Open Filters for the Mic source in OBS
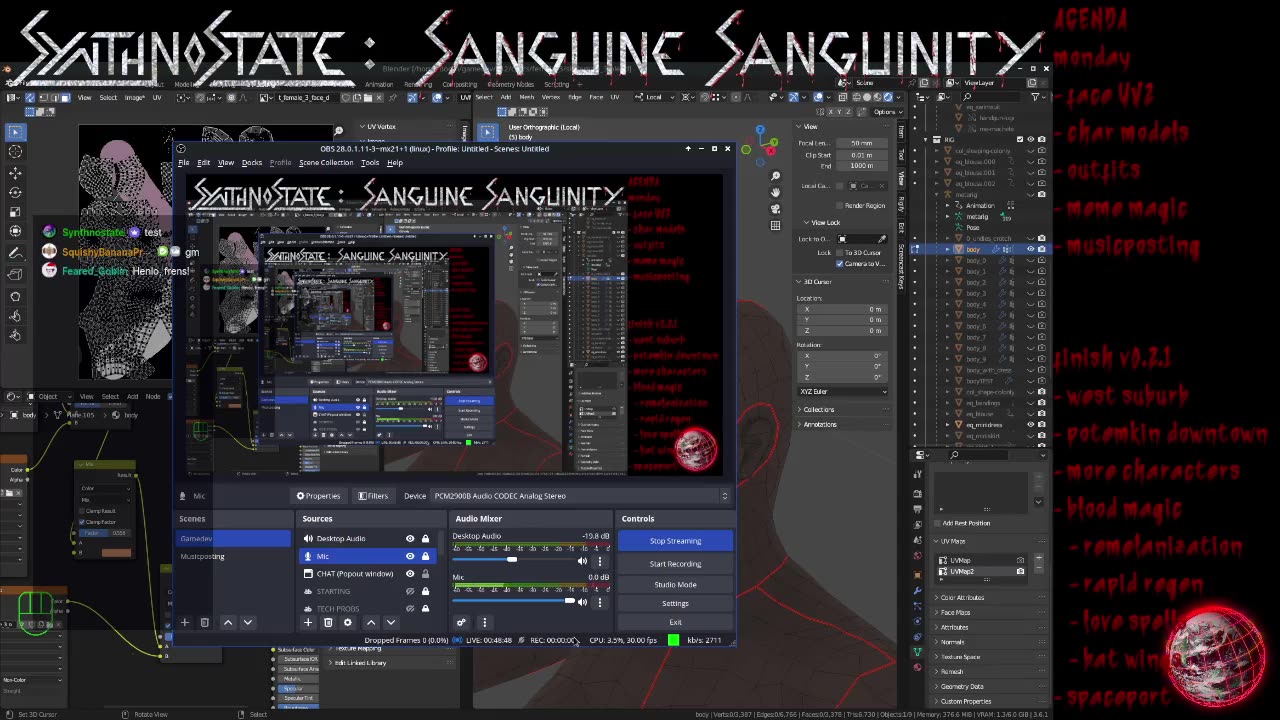 tap(373, 496)
